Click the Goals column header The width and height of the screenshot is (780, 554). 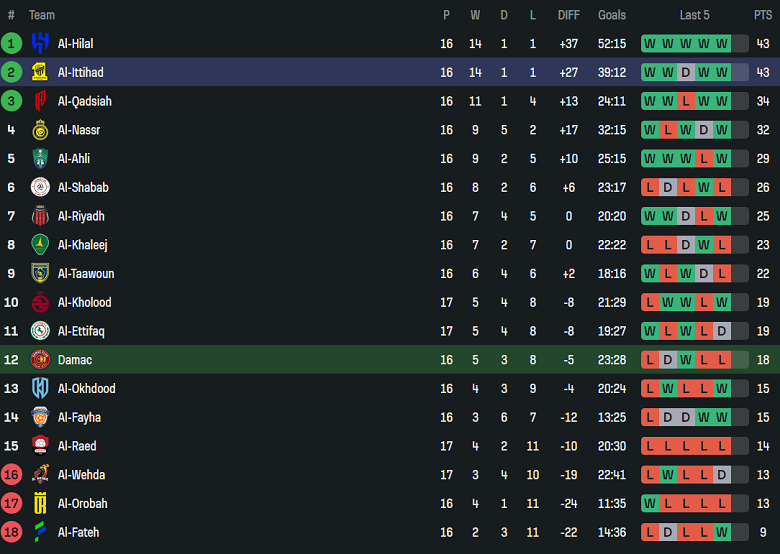612,15
